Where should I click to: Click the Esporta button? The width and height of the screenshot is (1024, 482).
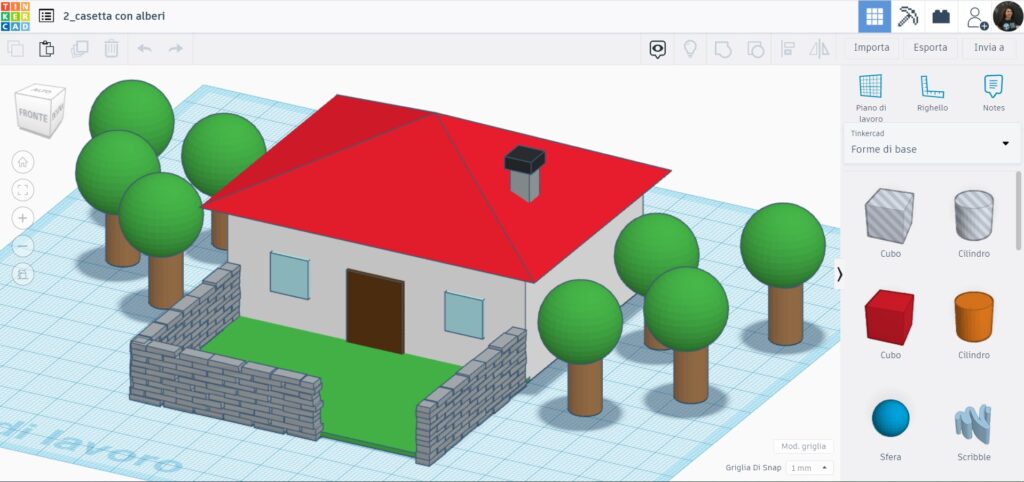click(x=930, y=47)
